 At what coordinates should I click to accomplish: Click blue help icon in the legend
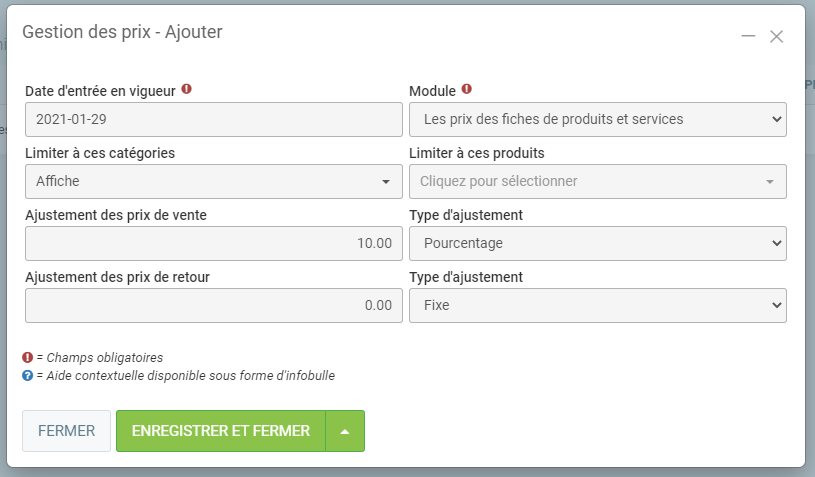click(x=28, y=375)
